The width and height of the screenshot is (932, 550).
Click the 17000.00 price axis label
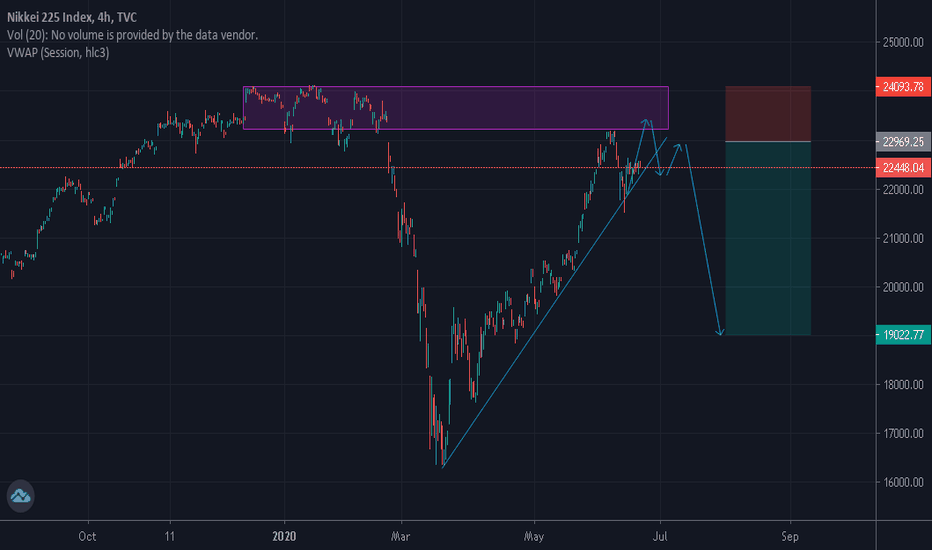pyautogui.click(x=903, y=433)
